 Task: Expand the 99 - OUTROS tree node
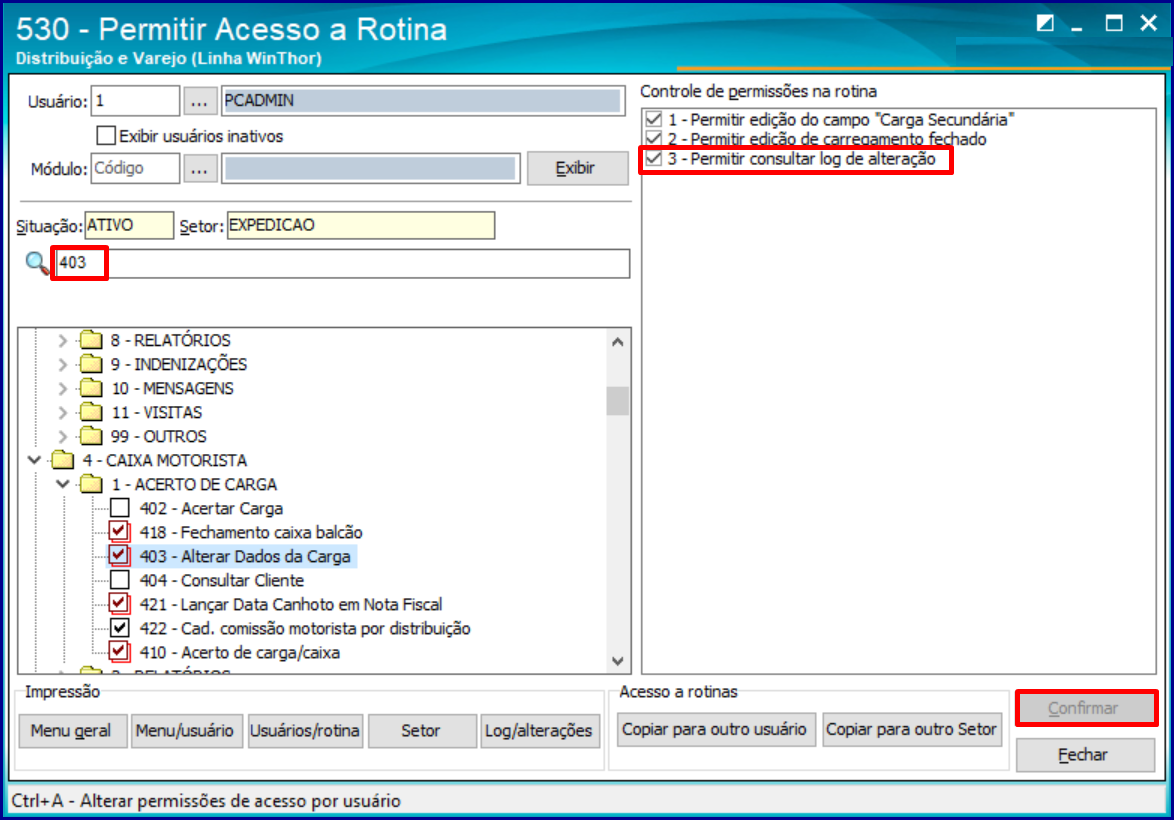pyautogui.click(x=63, y=437)
